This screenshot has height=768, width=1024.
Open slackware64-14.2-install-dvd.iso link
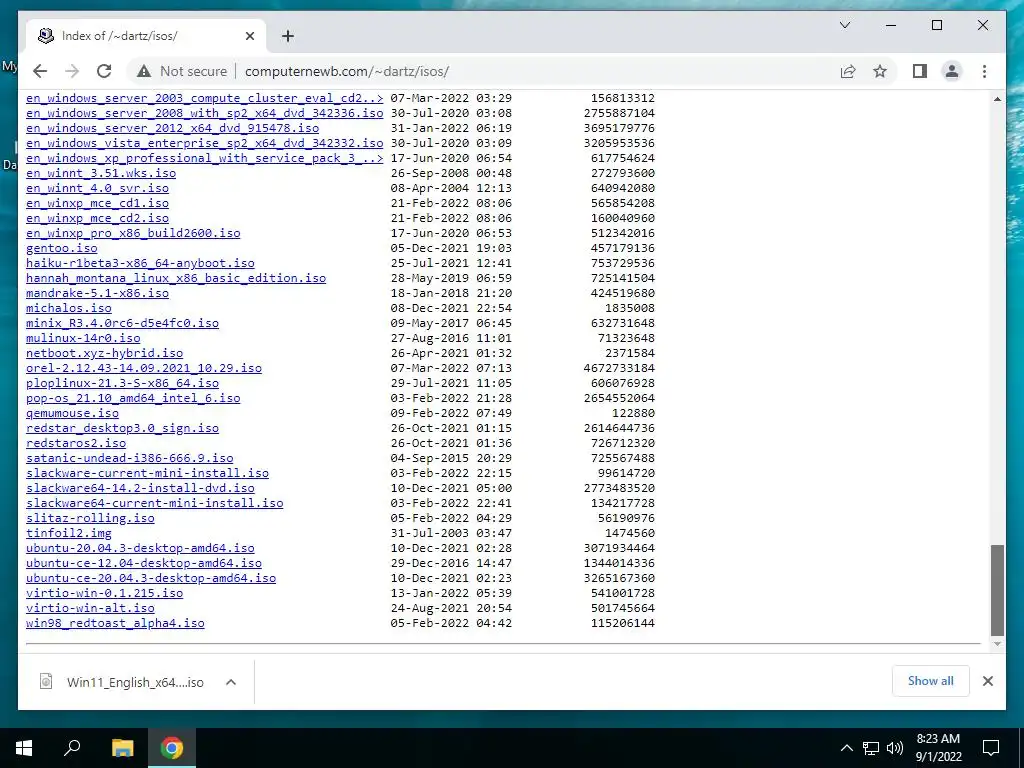coord(140,488)
